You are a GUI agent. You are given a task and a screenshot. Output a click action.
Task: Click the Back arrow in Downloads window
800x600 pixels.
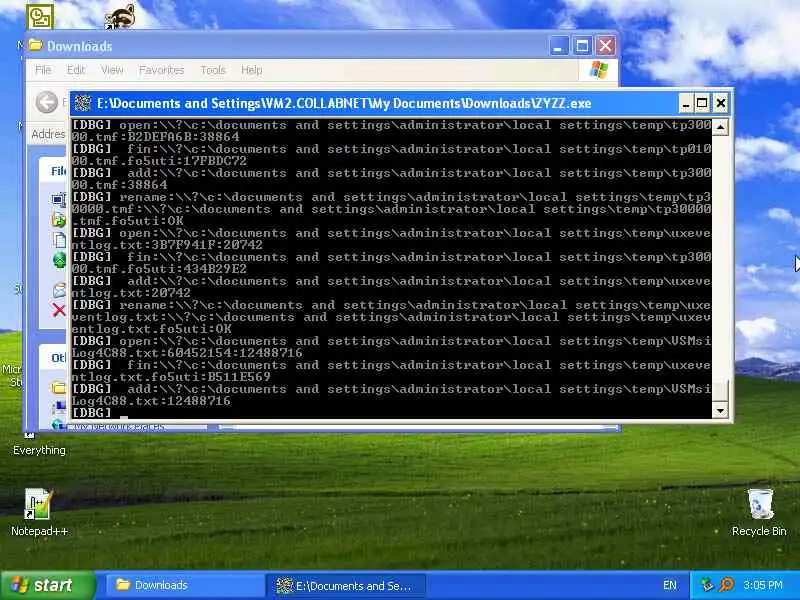point(46,102)
